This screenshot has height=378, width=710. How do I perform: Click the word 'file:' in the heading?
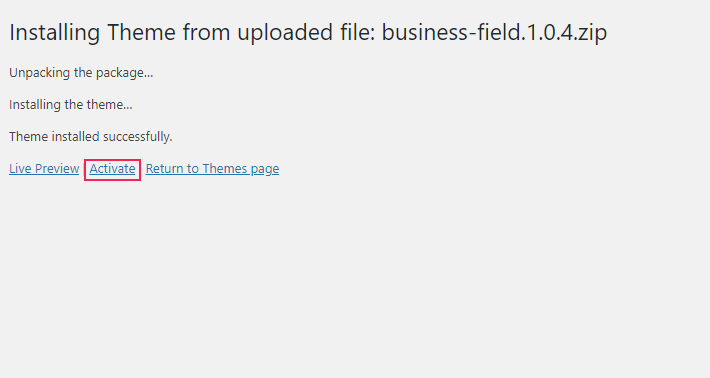358,33
